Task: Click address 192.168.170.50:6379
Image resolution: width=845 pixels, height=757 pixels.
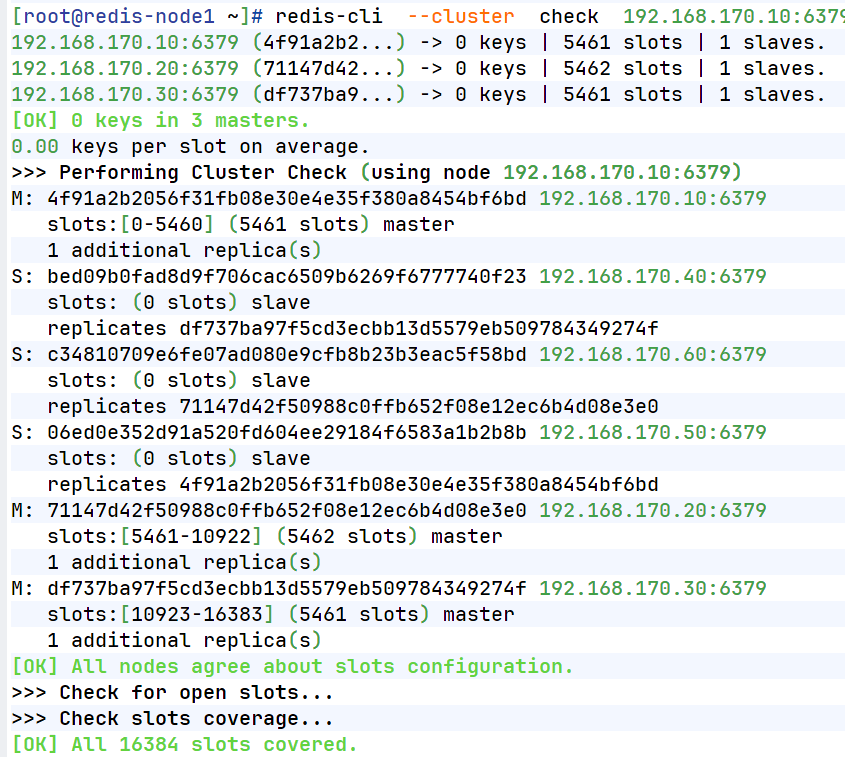Action: click(653, 433)
